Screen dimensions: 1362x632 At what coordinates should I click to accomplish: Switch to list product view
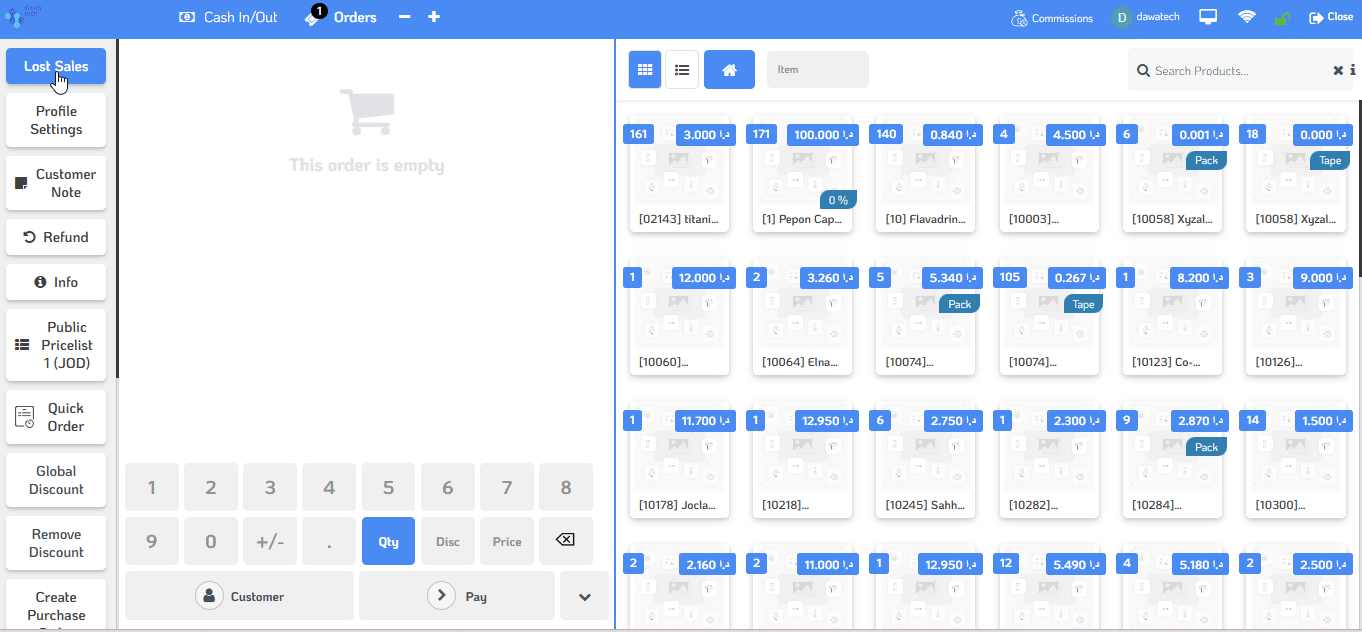coord(682,70)
